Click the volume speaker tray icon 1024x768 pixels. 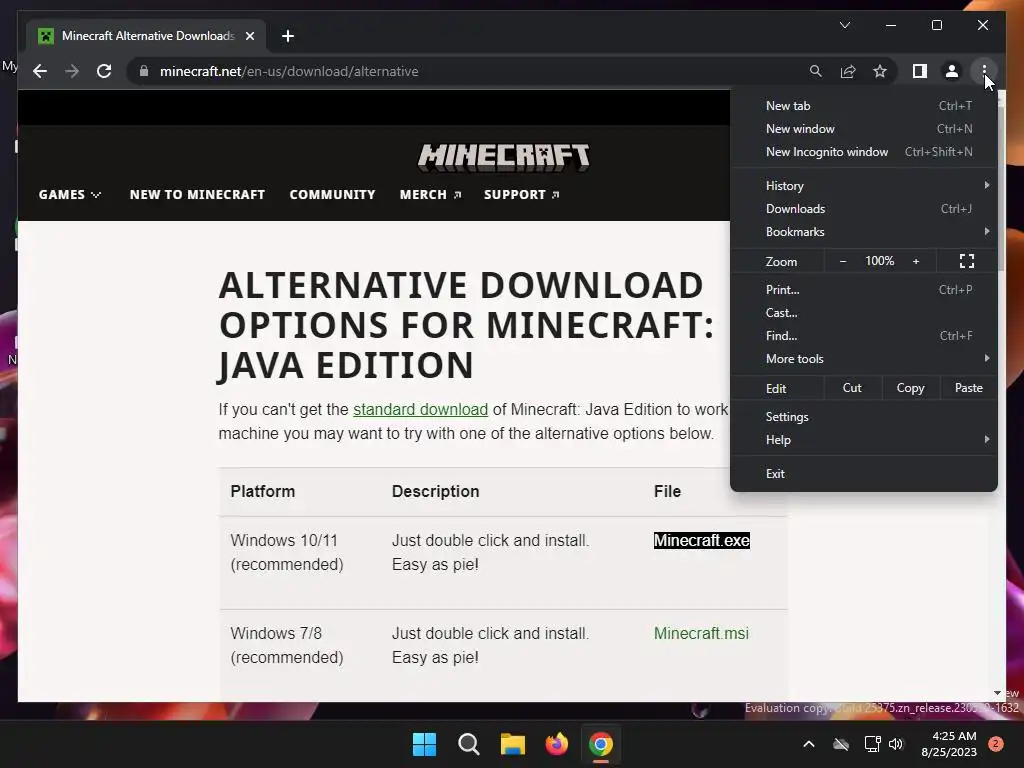click(x=896, y=744)
